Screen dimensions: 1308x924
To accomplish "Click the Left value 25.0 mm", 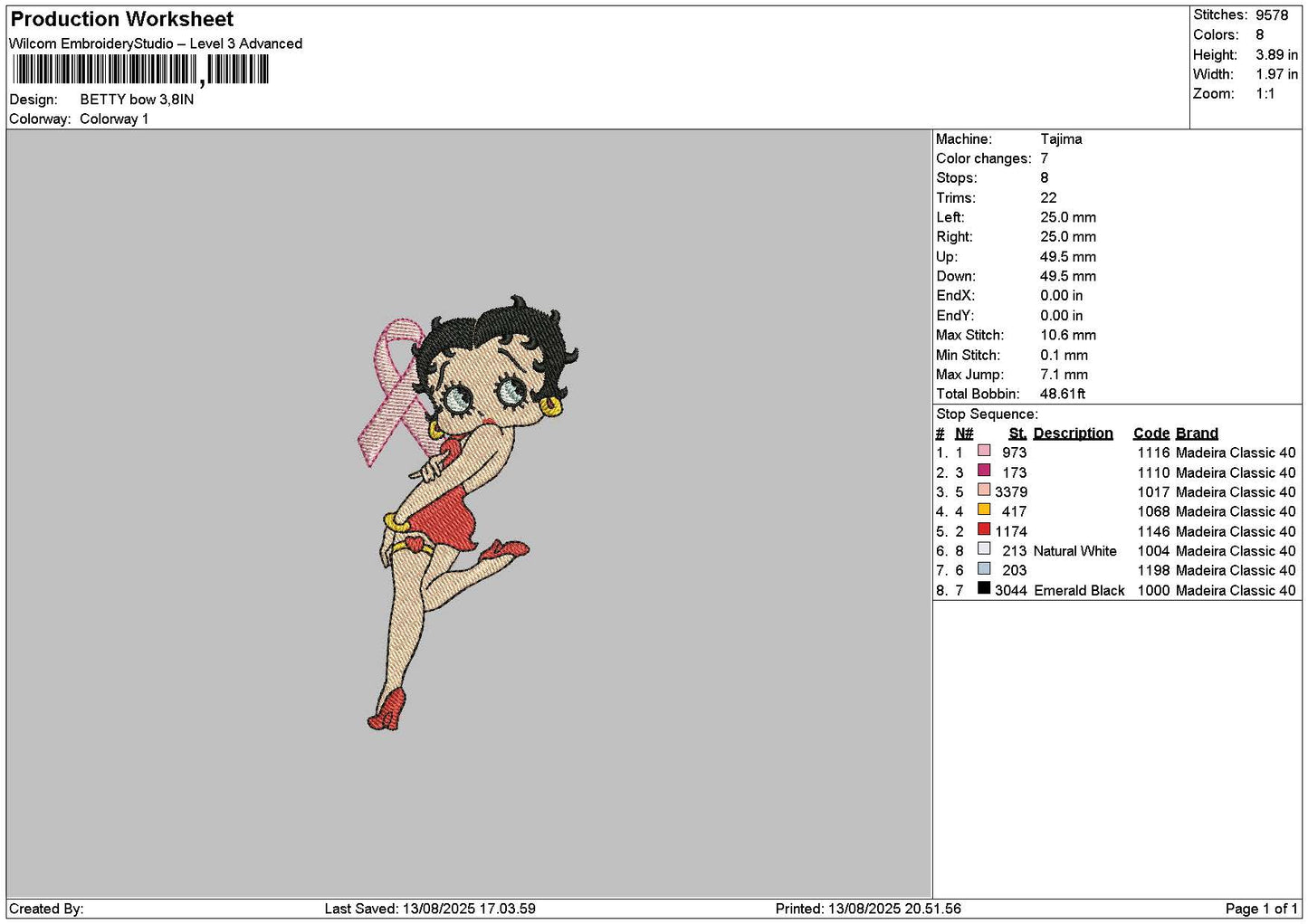I will pyautogui.click(x=1068, y=218).
